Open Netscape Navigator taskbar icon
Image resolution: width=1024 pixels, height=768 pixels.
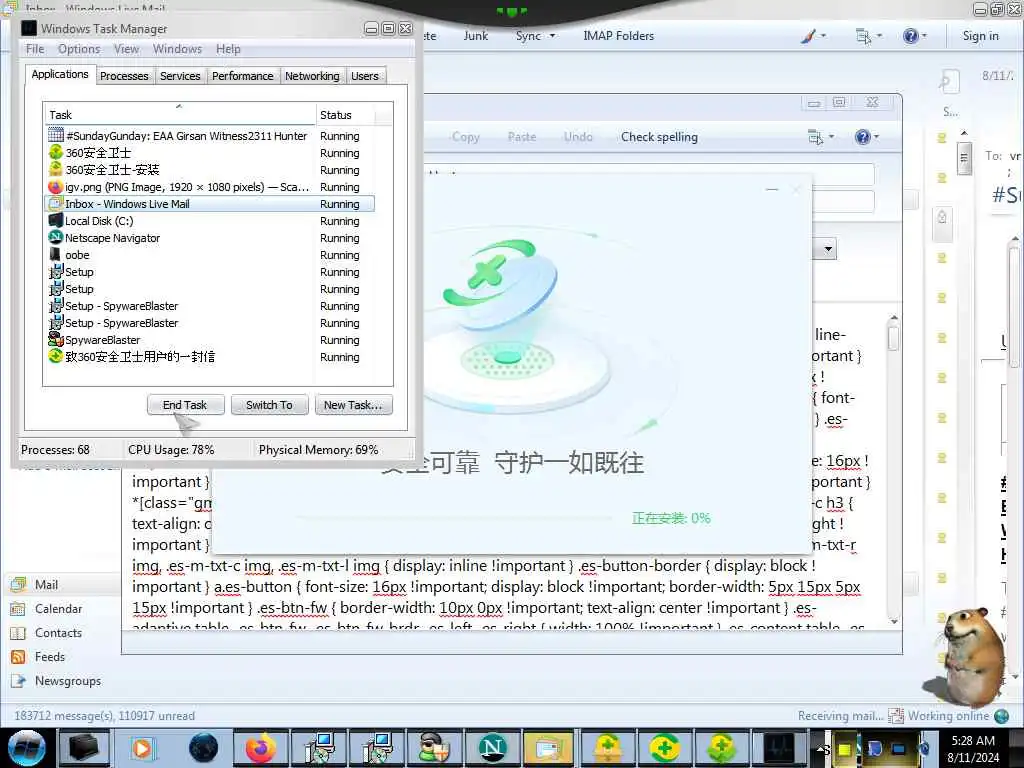(493, 748)
